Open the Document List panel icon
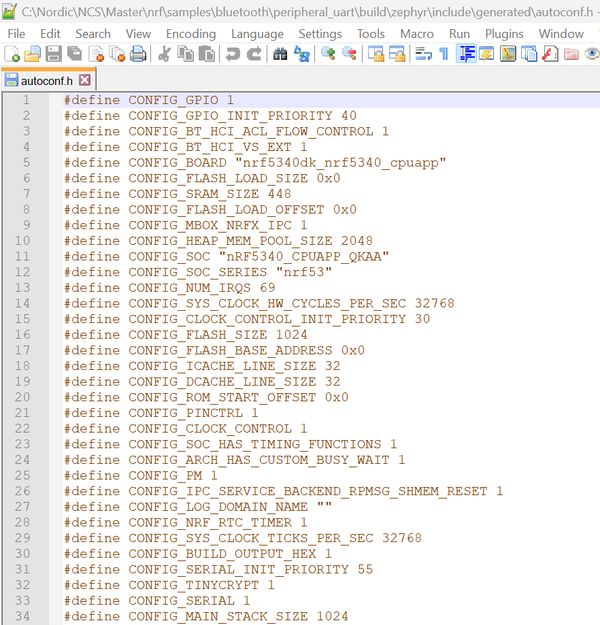This screenshot has width=600, height=625. [529, 54]
